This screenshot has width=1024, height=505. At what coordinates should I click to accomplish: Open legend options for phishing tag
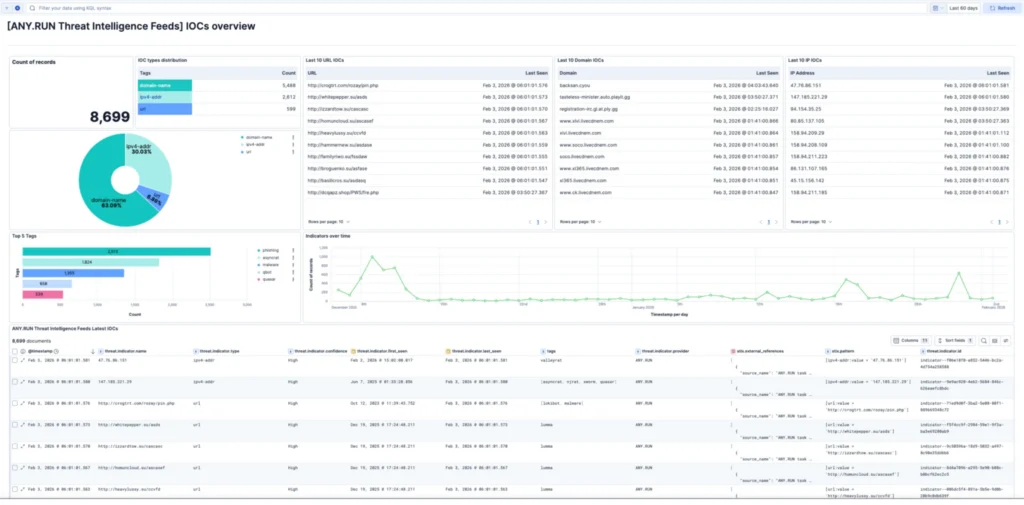click(293, 250)
